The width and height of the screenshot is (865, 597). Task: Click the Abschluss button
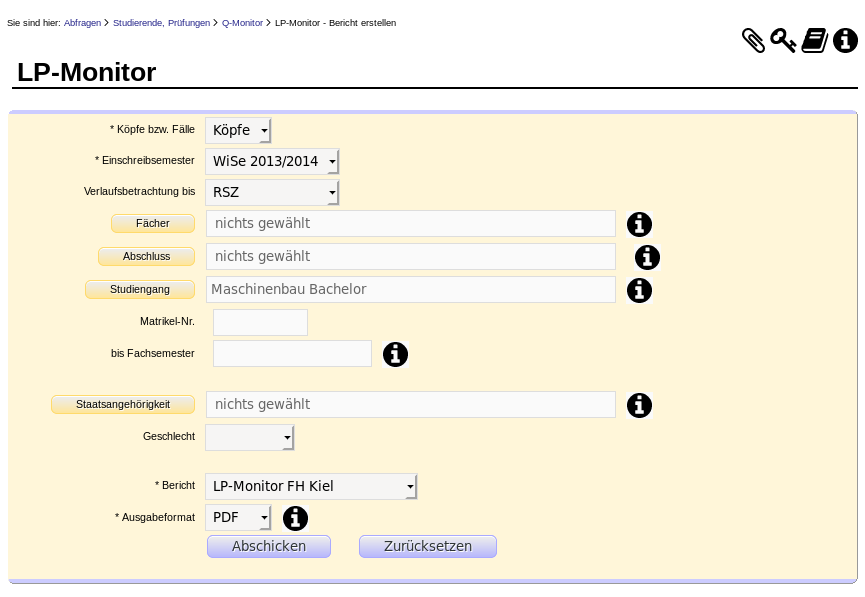146,257
